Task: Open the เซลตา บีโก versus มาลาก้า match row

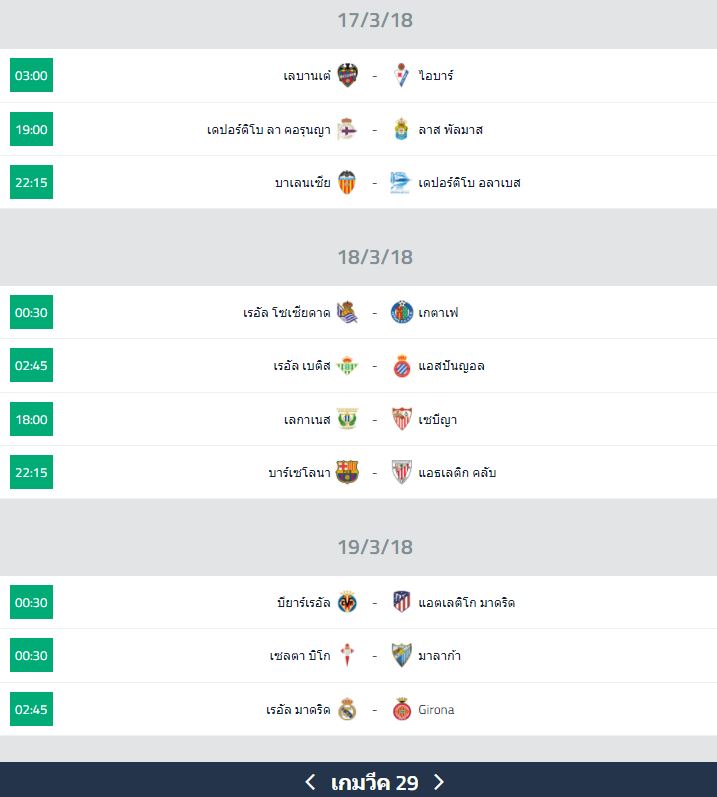Action: coord(372,656)
